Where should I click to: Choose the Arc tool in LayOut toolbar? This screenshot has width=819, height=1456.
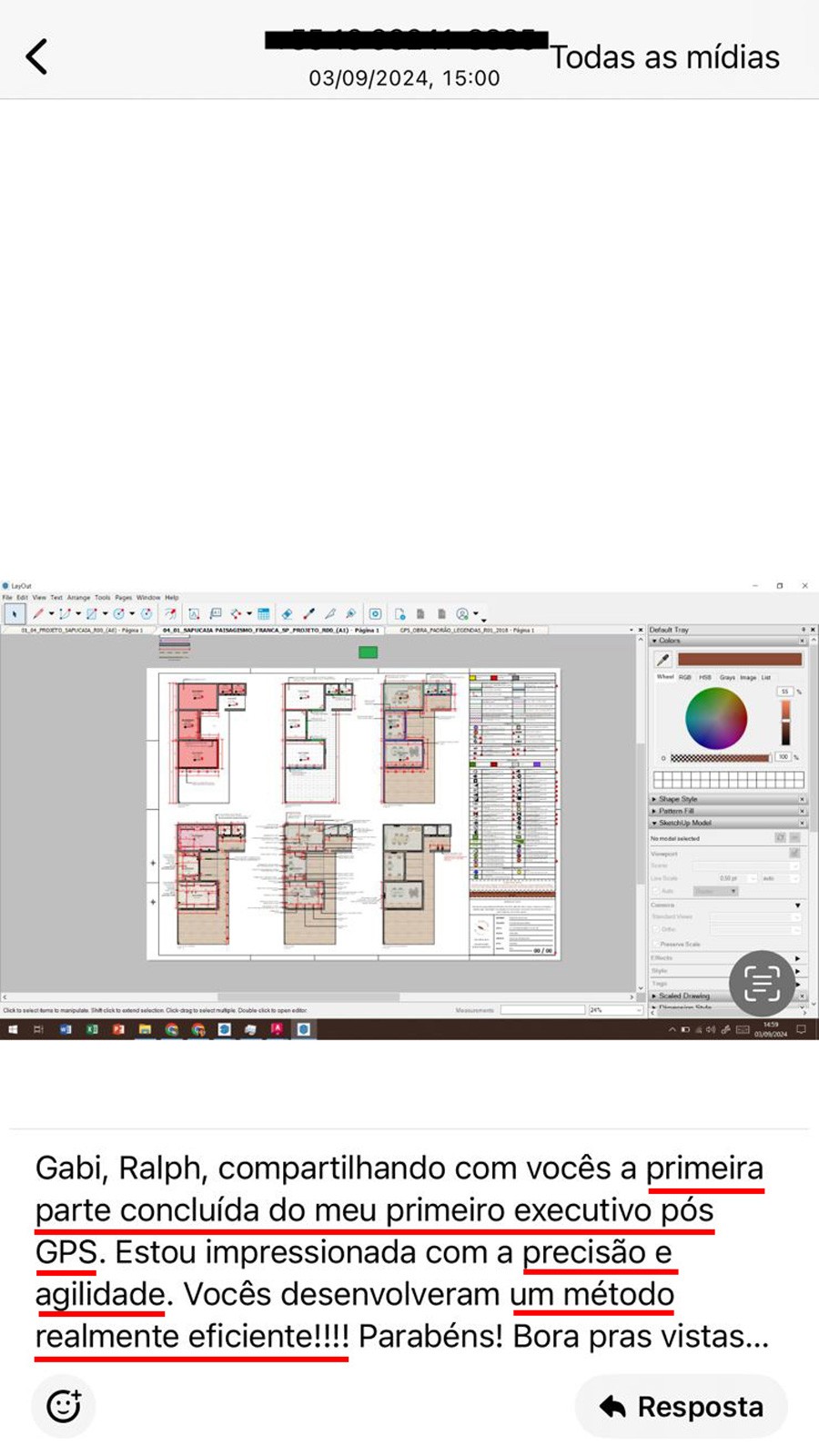[65, 614]
